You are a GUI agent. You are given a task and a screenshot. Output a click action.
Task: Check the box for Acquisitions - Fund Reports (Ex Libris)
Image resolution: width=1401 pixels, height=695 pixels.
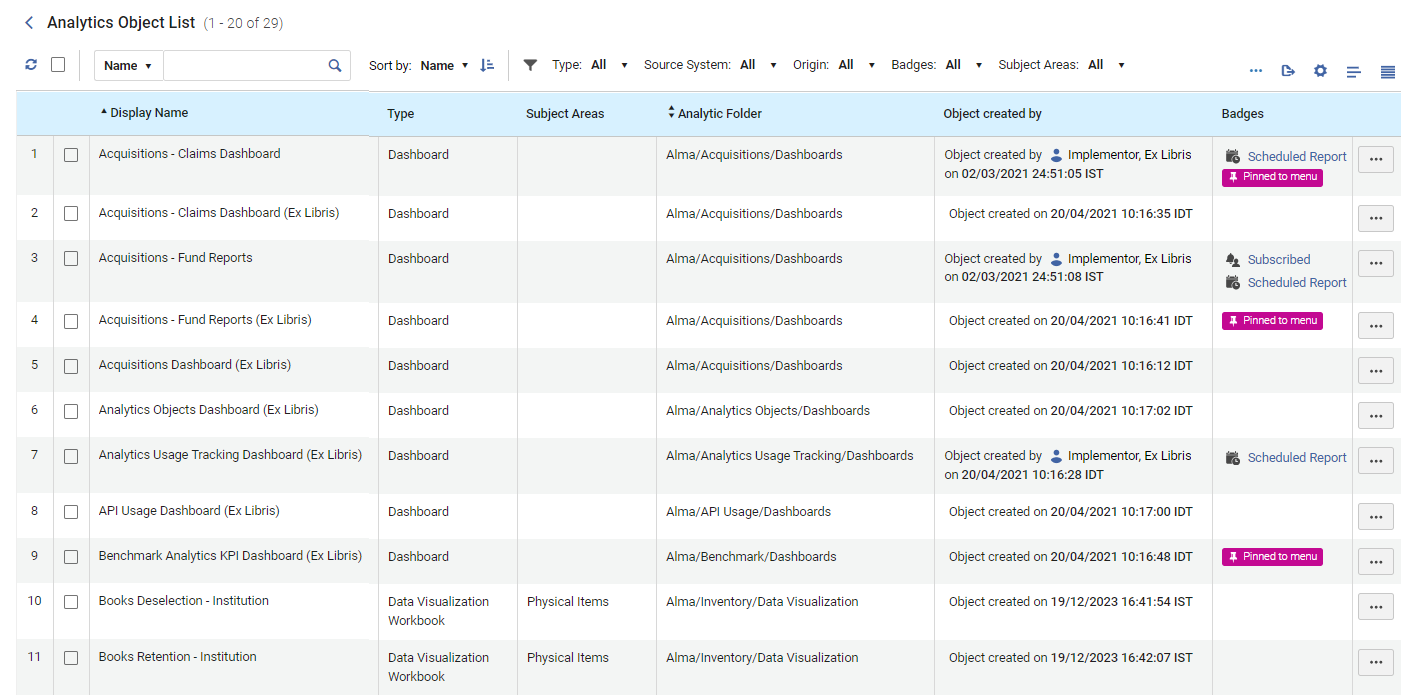pyautogui.click(x=71, y=322)
